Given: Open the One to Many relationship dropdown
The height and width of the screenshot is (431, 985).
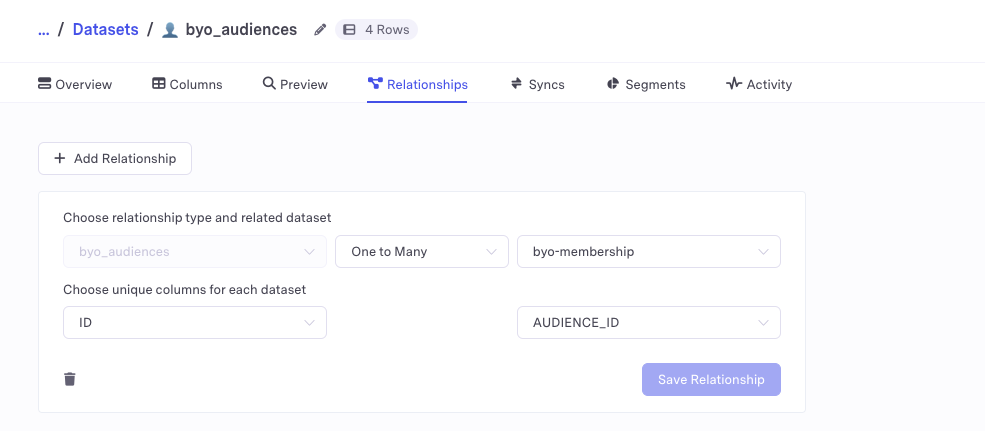Looking at the screenshot, I should pyautogui.click(x=422, y=252).
